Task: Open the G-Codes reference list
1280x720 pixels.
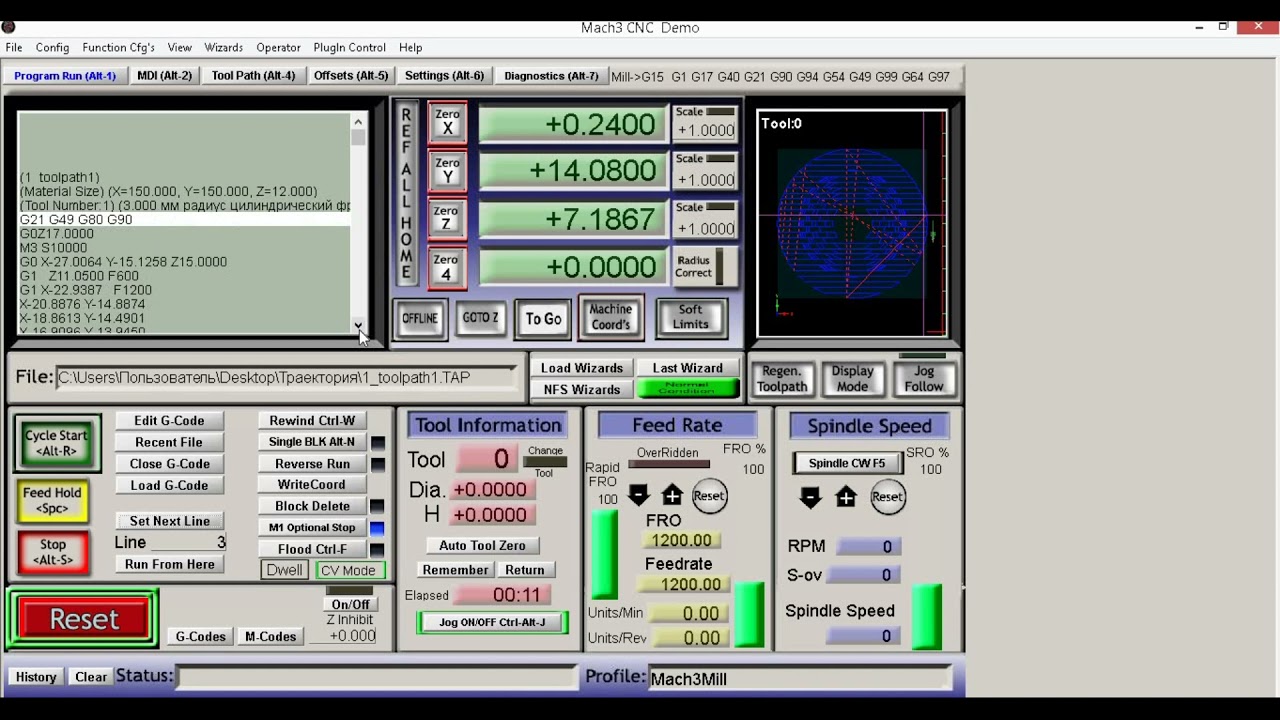Action: [200, 637]
